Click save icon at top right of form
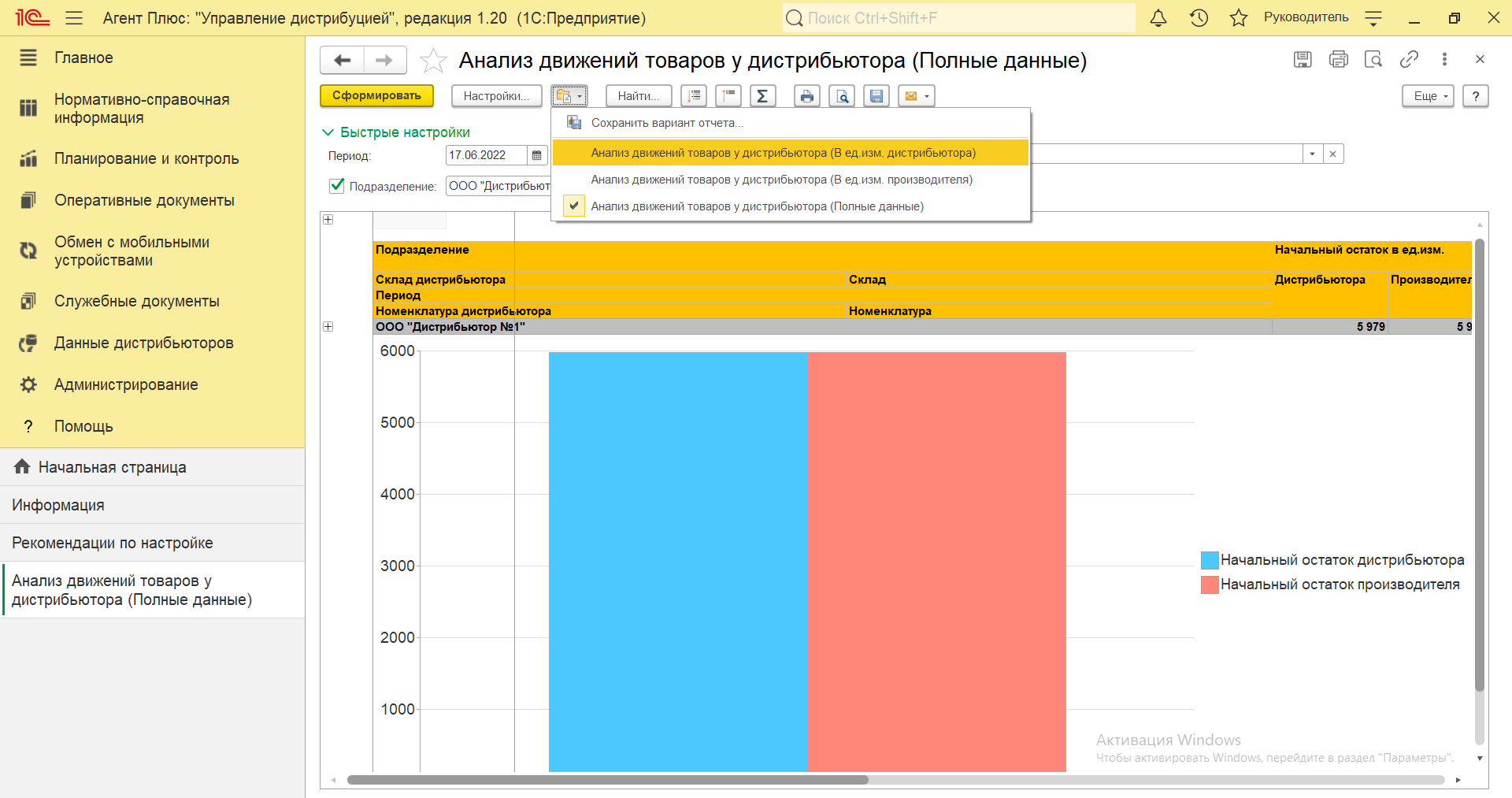This screenshot has width=1512, height=798. [x=1303, y=59]
